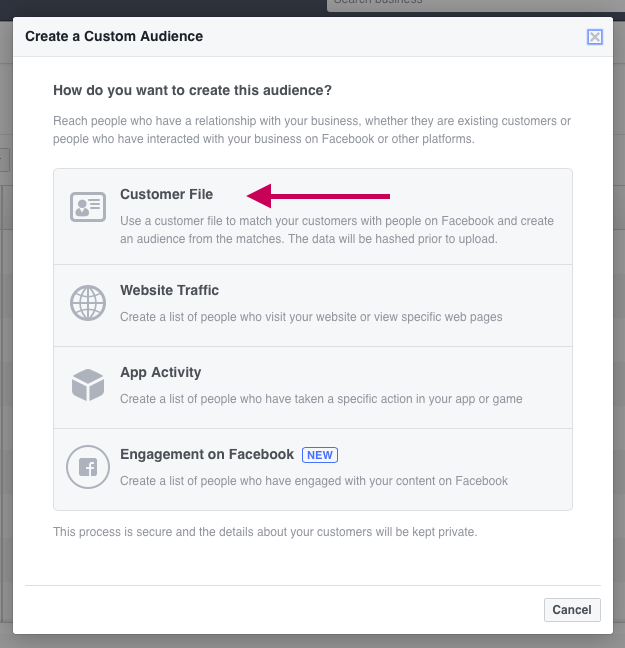Screen dimensions: 625x648
Task: Choose Engagement on Facebook title
Action: (x=207, y=454)
